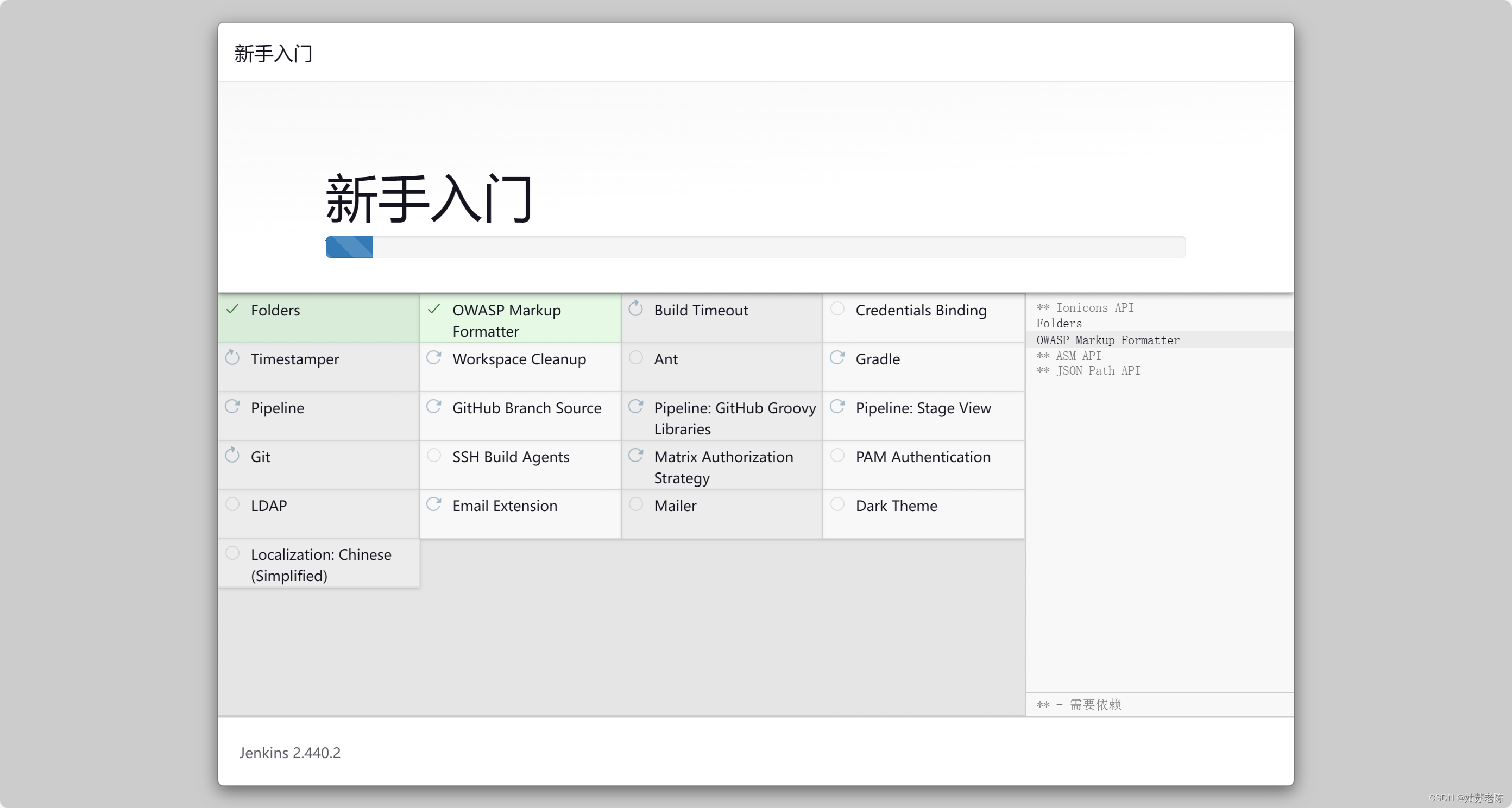
Task: Click the icon beside Pipeline: GitHub Groovy Libraries
Action: coord(635,406)
